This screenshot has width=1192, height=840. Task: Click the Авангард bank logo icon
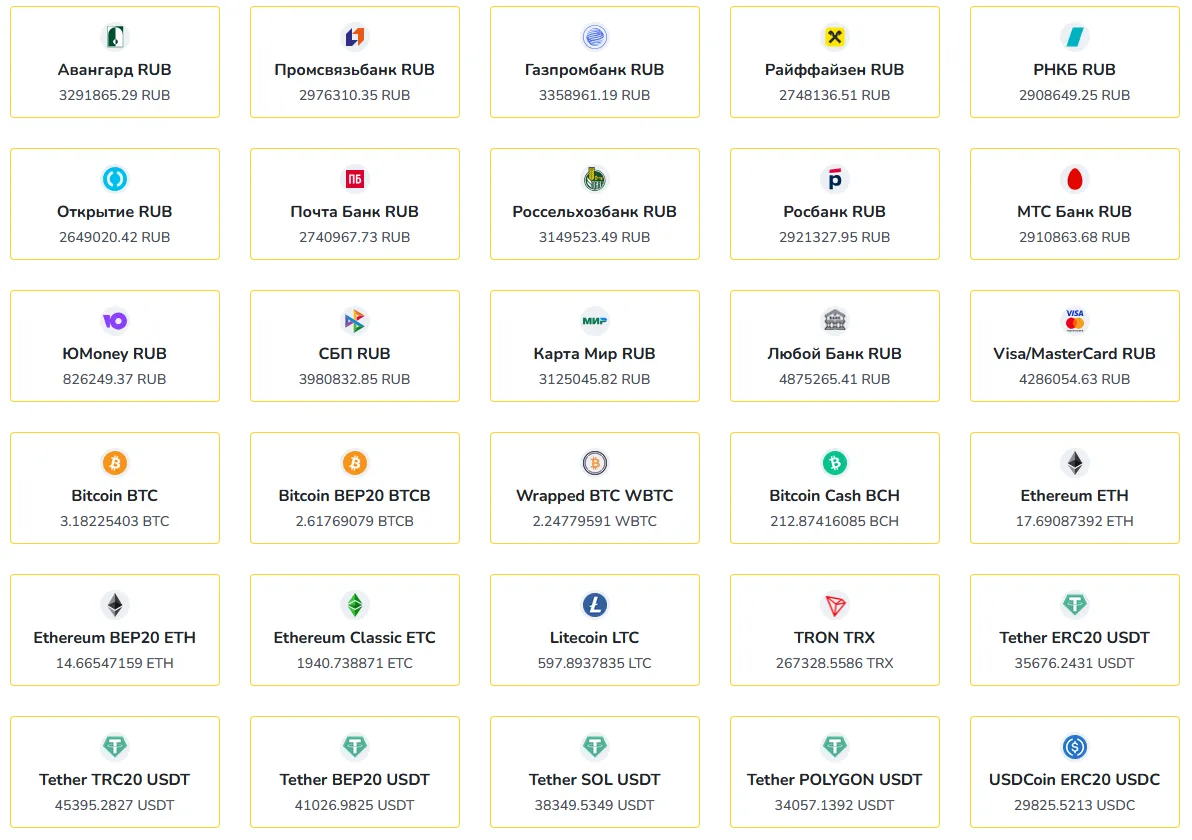(x=115, y=36)
